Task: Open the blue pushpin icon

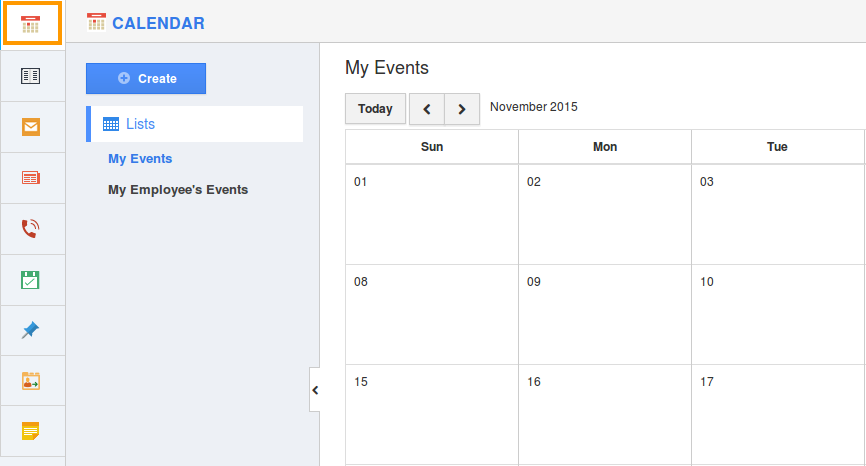Action: [x=30, y=330]
